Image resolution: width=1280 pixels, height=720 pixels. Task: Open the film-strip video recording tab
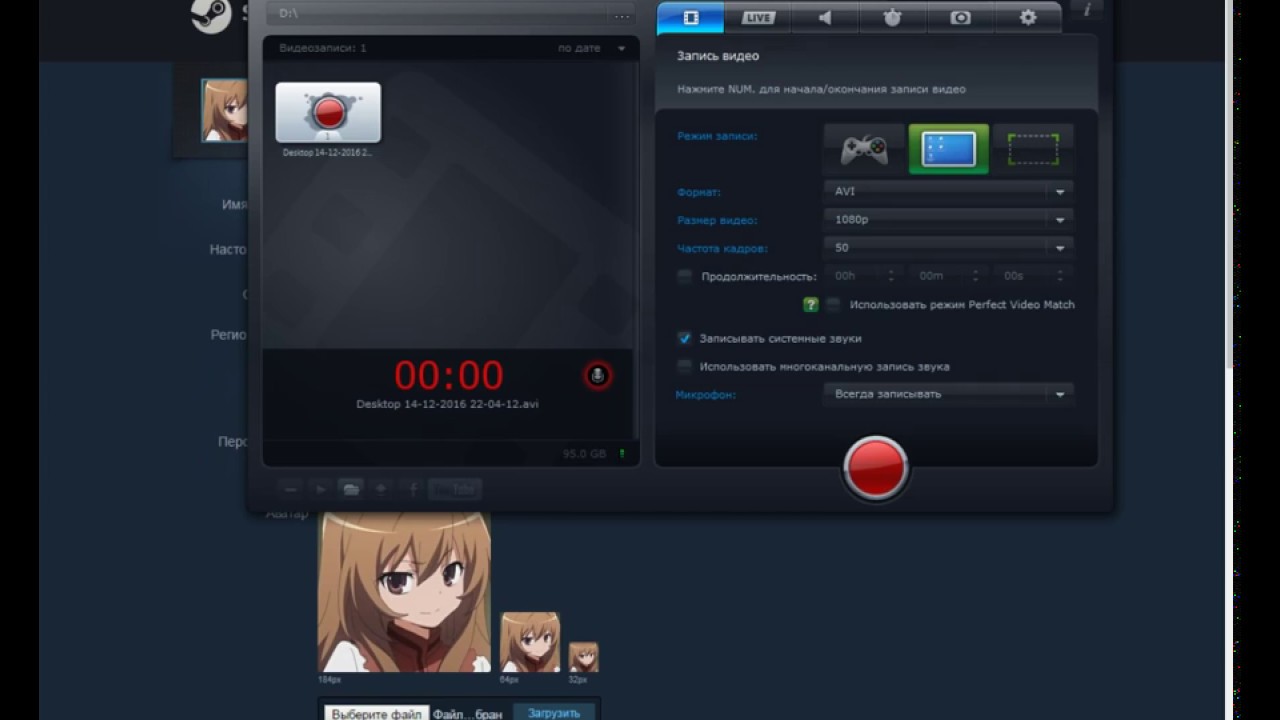tap(690, 17)
